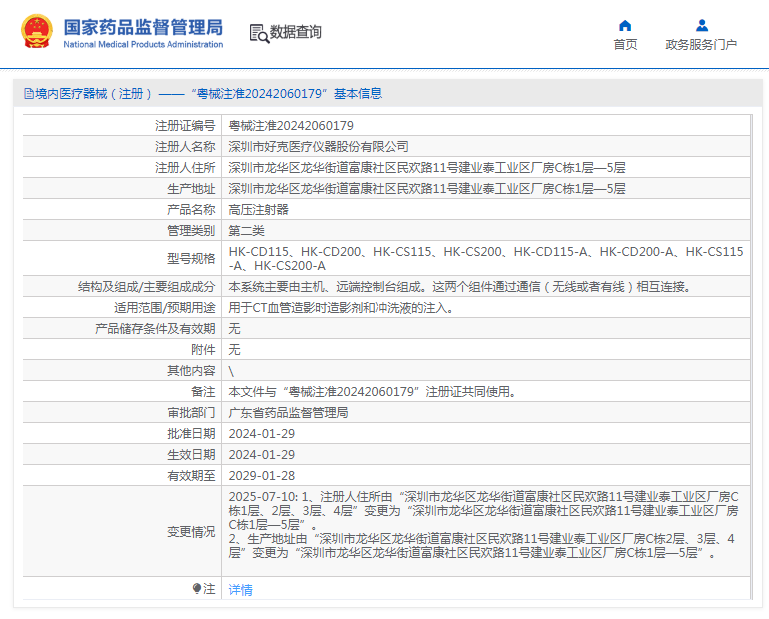Screen dimensions: 769x619
Task: Click the product name 高压注射器 cell
Action: coord(486,209)
